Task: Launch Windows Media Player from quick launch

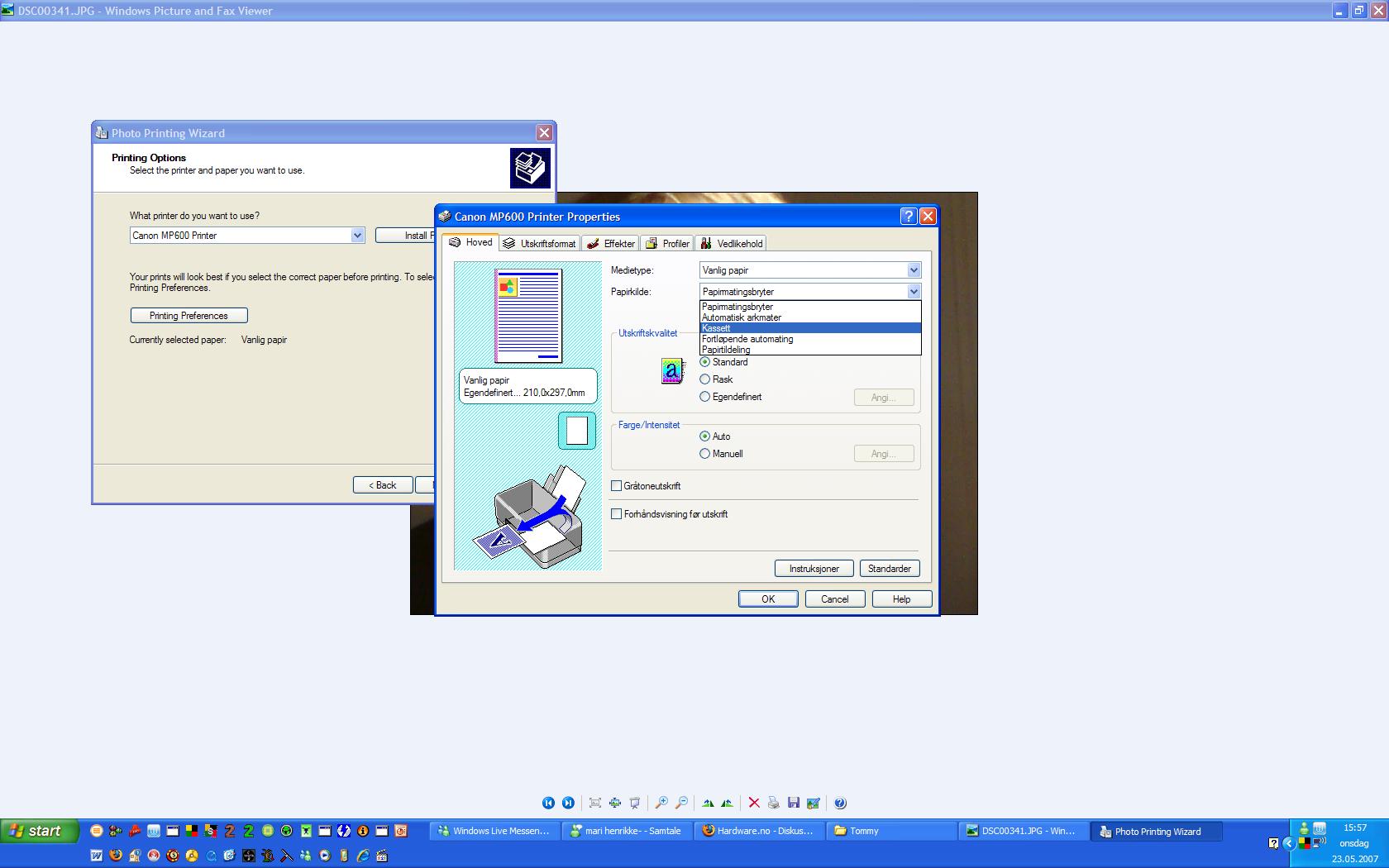Action: [x=325, y=856]
